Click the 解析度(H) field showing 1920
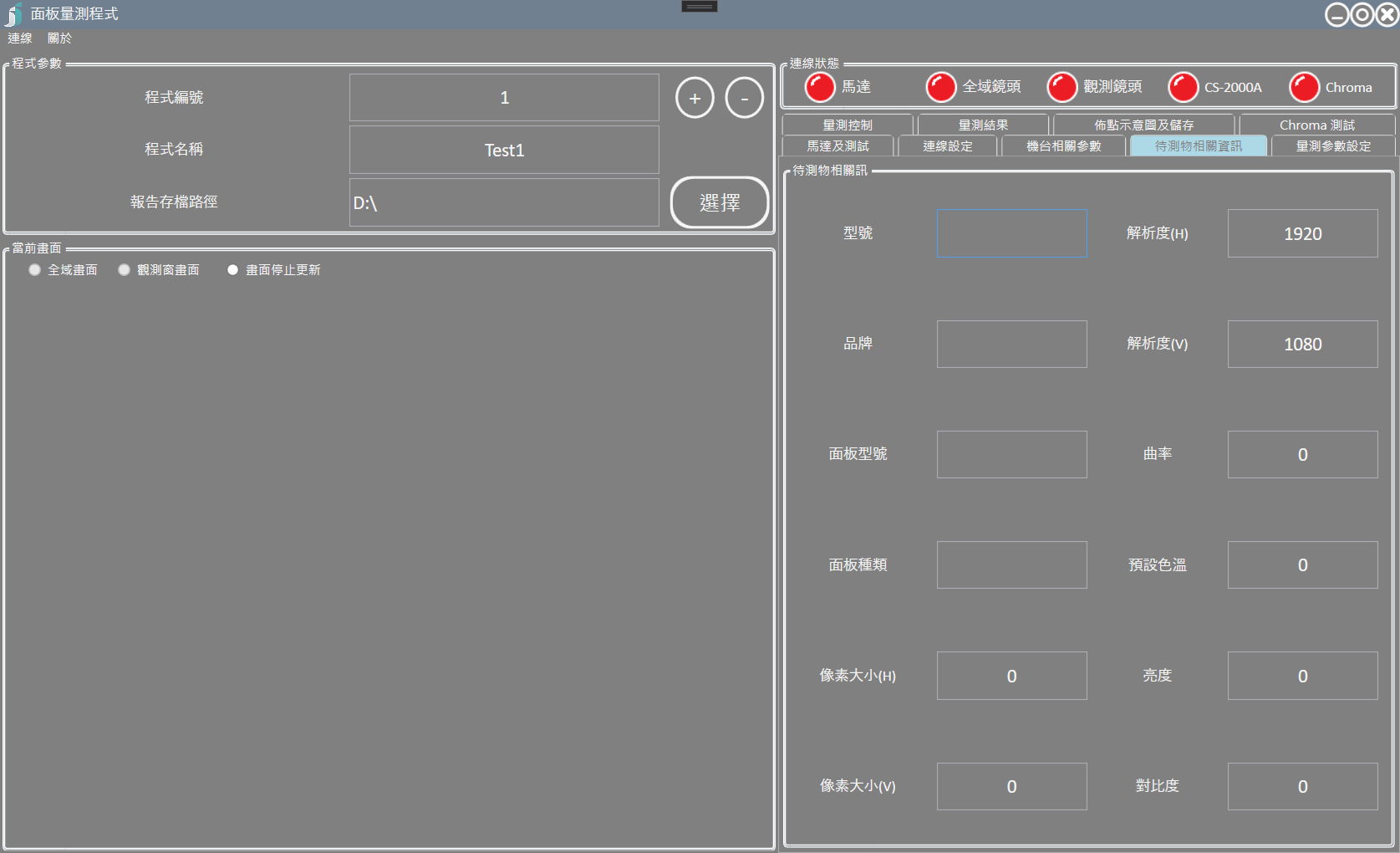The width and height of the screenshot is (1400, 853). coord(1302,233)
